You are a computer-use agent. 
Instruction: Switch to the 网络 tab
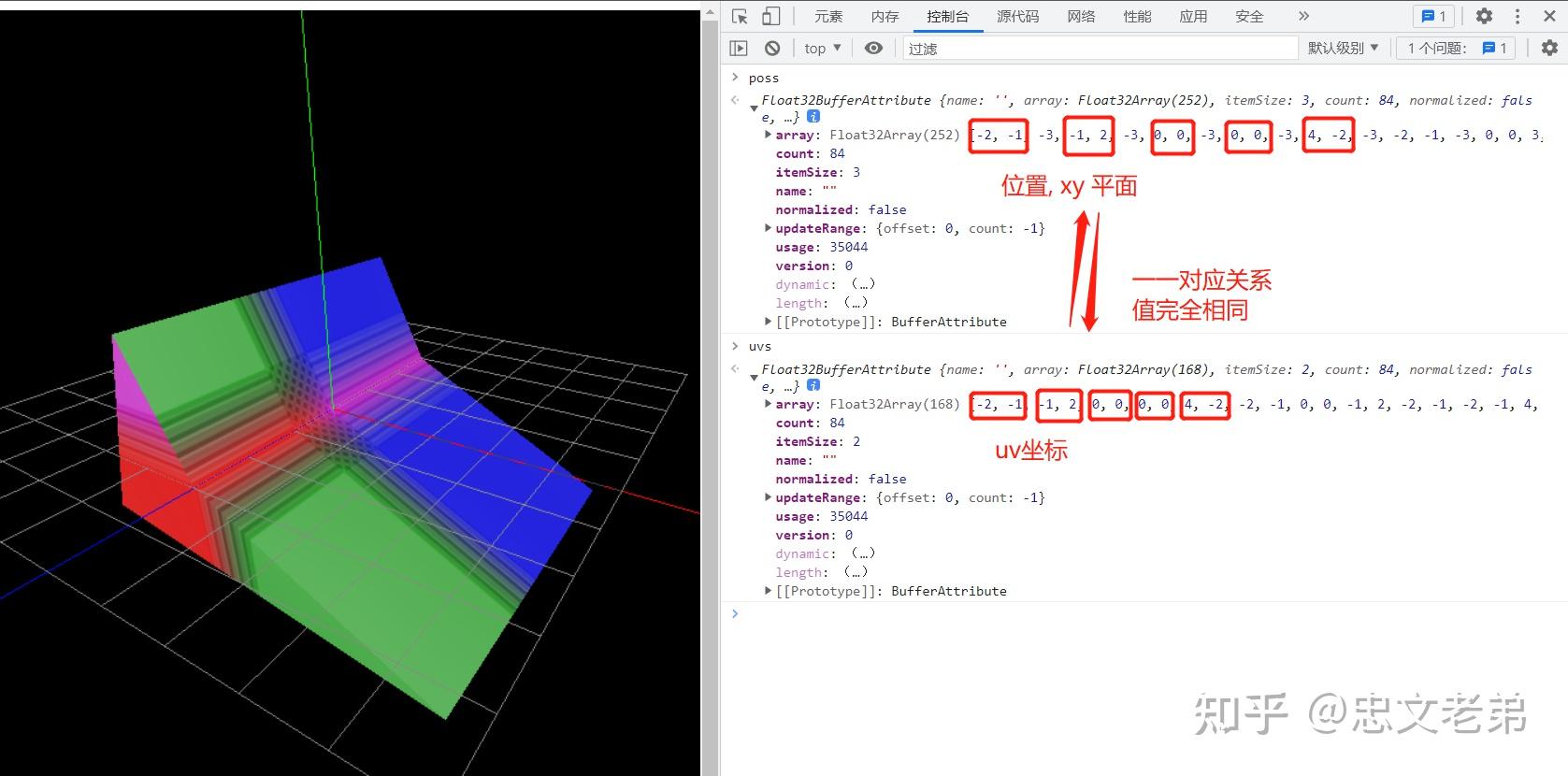(1081, 16)
